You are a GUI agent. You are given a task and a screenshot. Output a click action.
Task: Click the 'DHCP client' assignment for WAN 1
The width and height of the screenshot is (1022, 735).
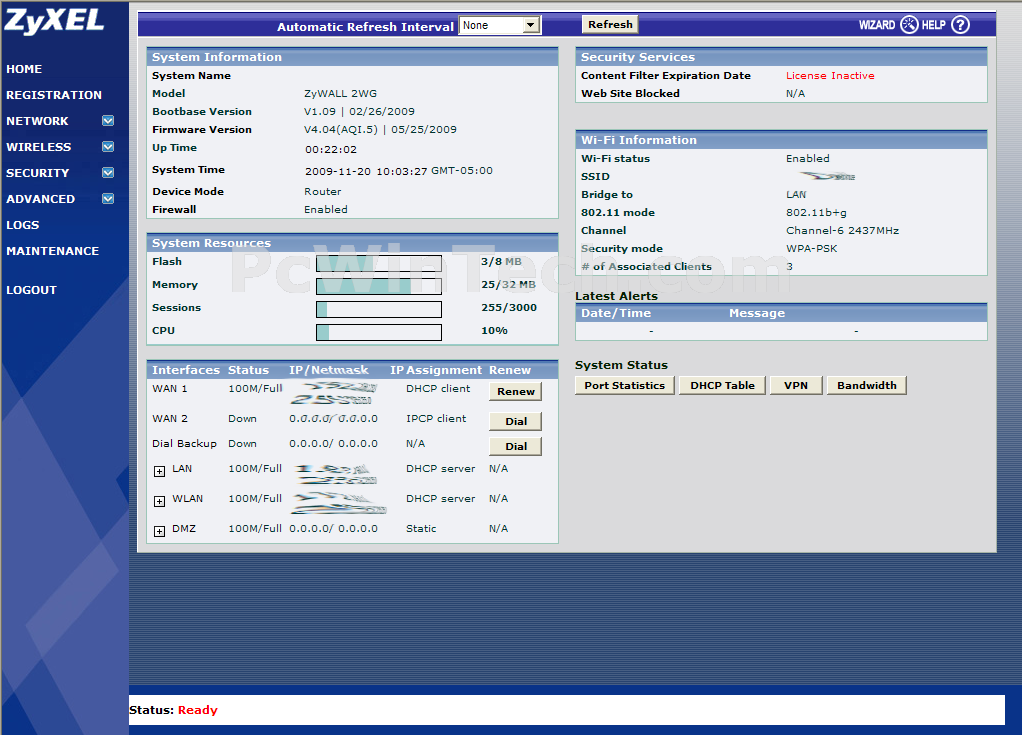(x=438, y=388)
